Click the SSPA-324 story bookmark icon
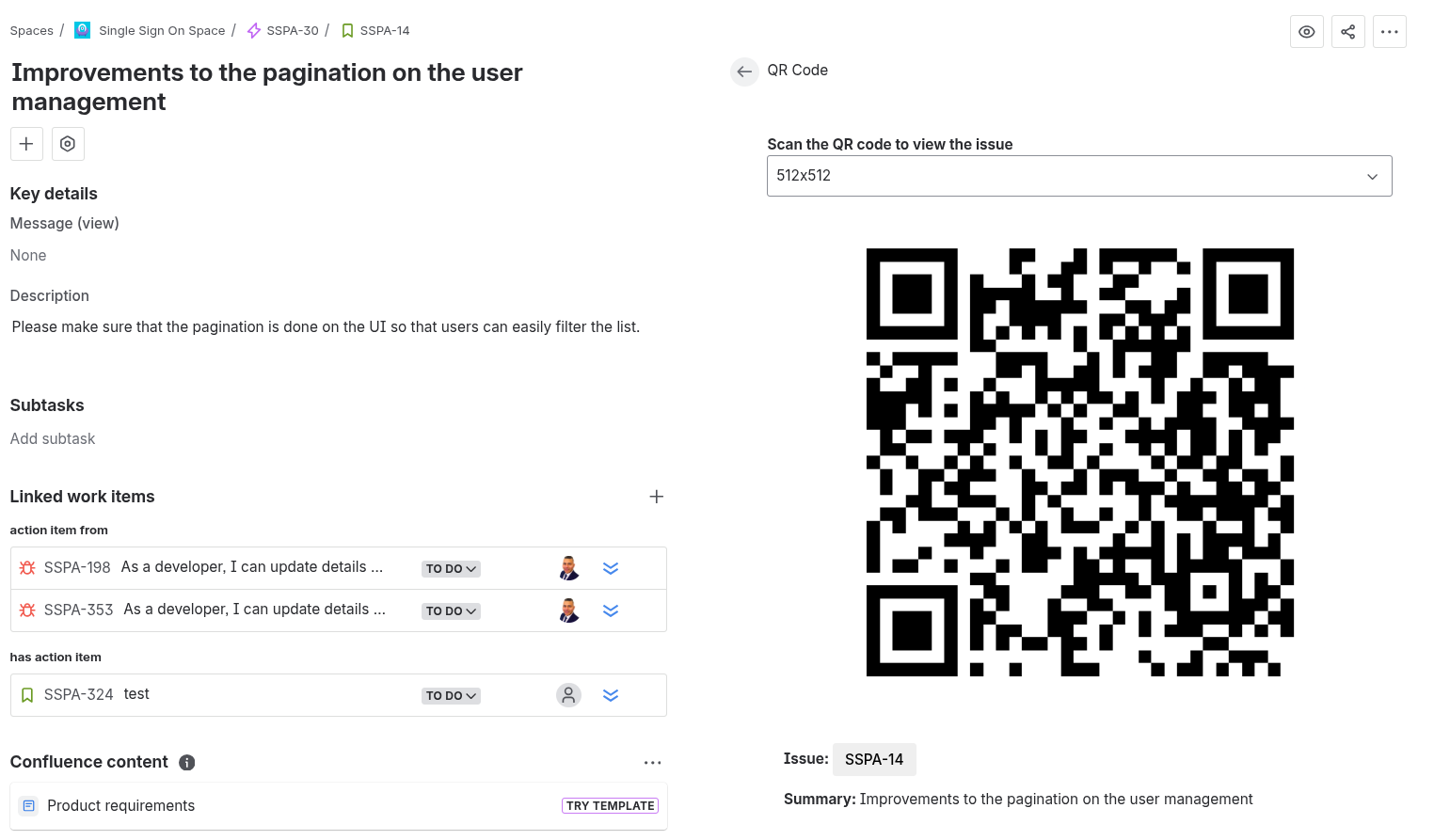This screenshot has width=1434, height=840. tap(27, 695)
